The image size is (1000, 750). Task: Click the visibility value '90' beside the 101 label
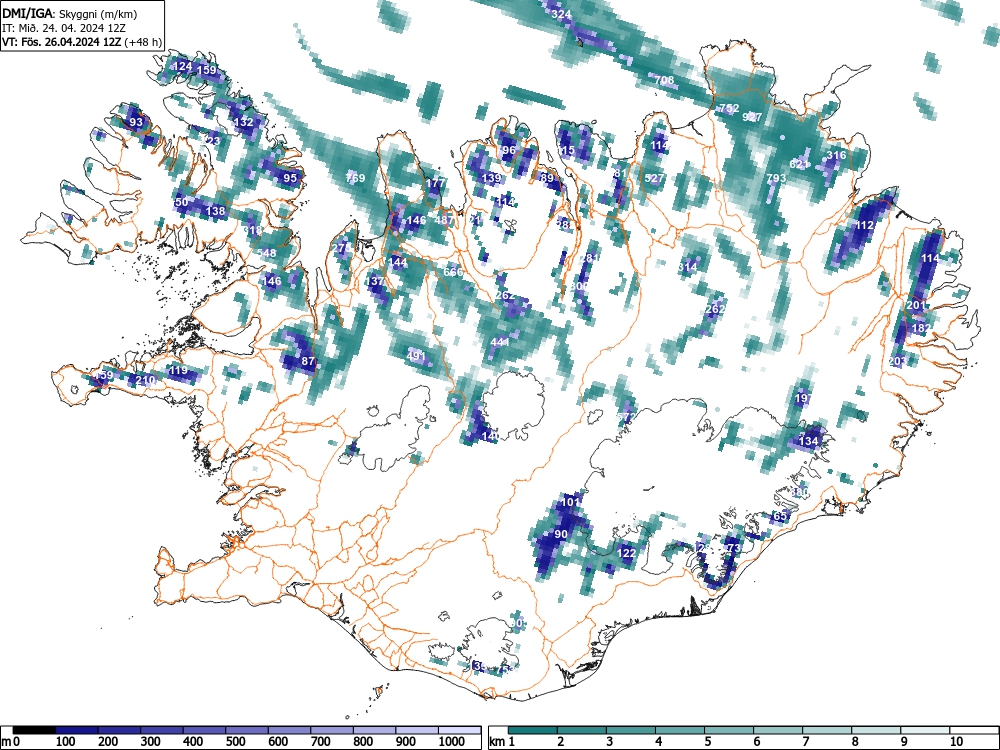561,534
